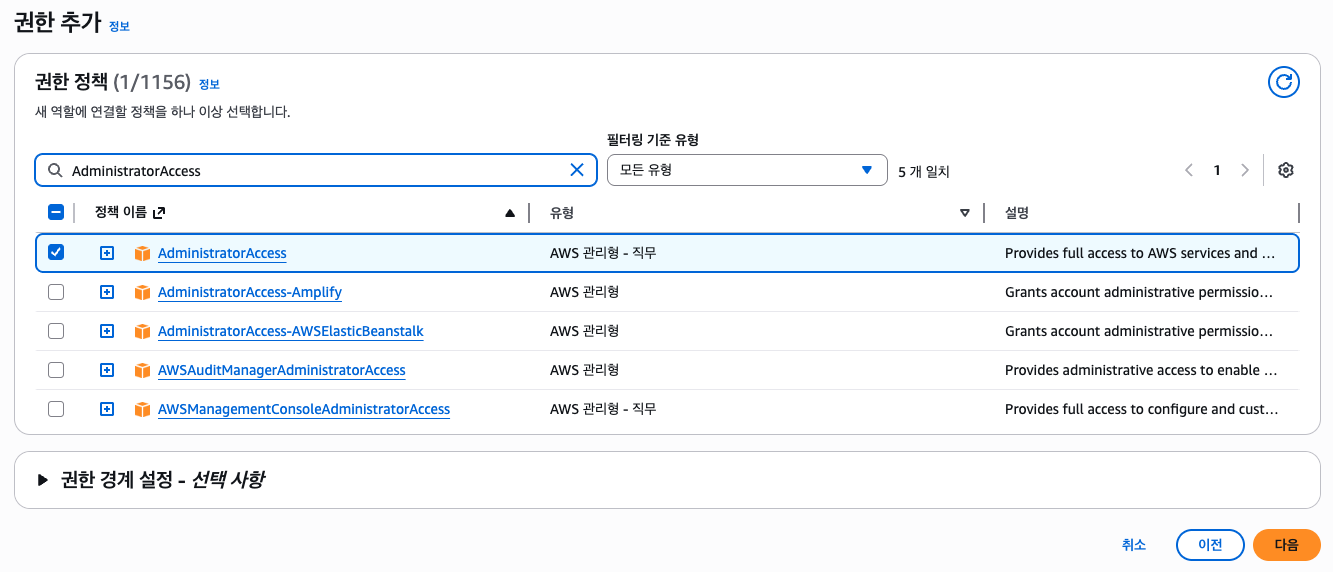Click the search magnifier icon
1333x572 pixels.
tap(55, 170)
